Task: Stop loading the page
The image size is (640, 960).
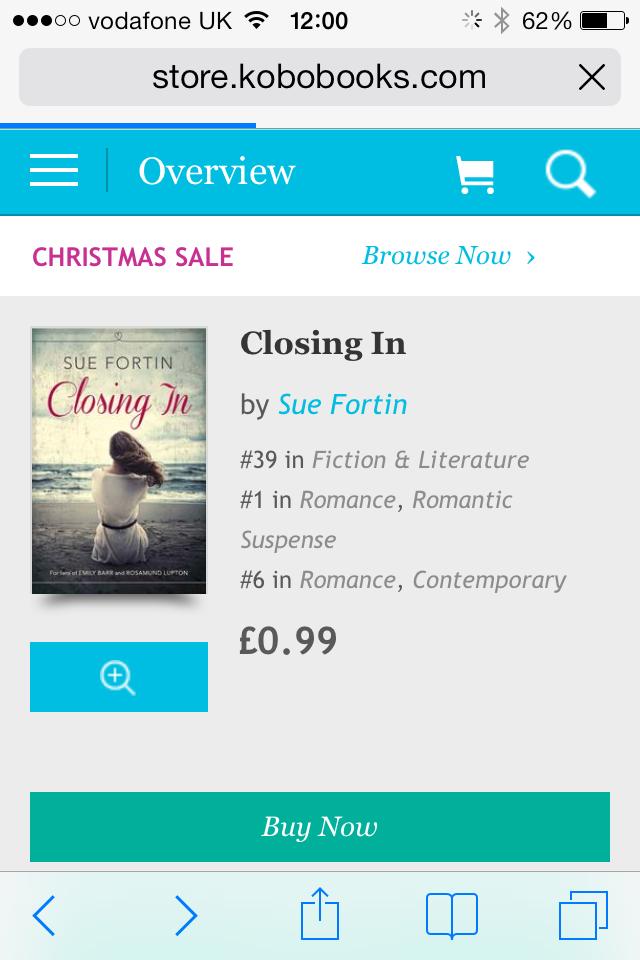Action: 592,77
